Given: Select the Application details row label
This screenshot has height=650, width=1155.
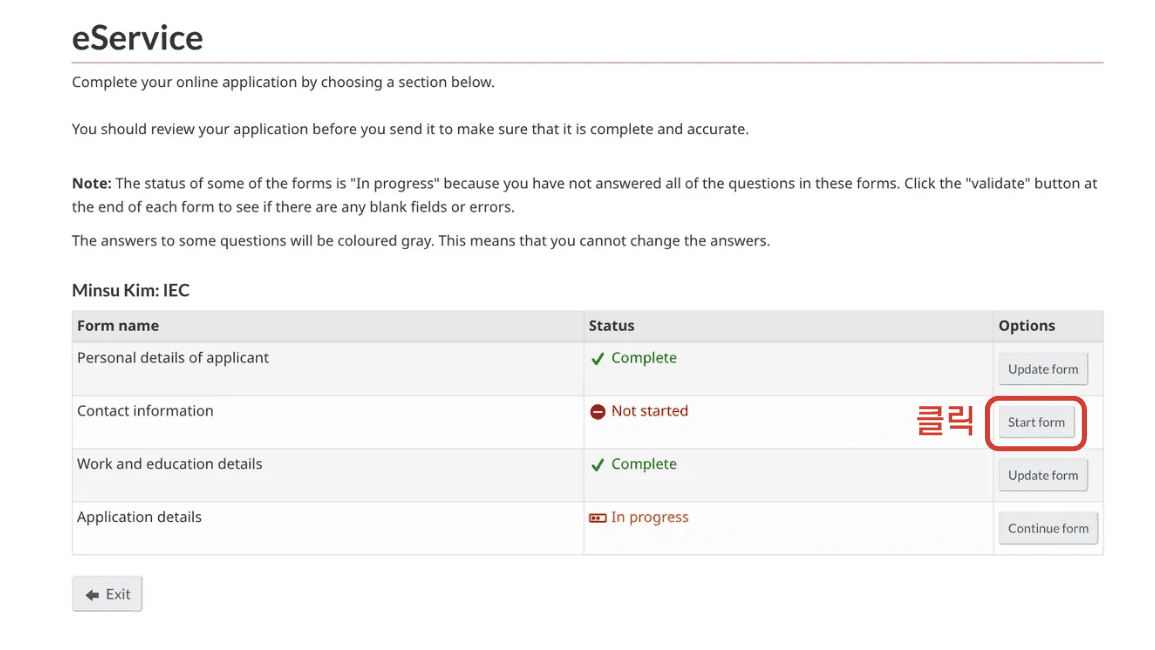Looking at the screenshot, I should coord(139,517).
